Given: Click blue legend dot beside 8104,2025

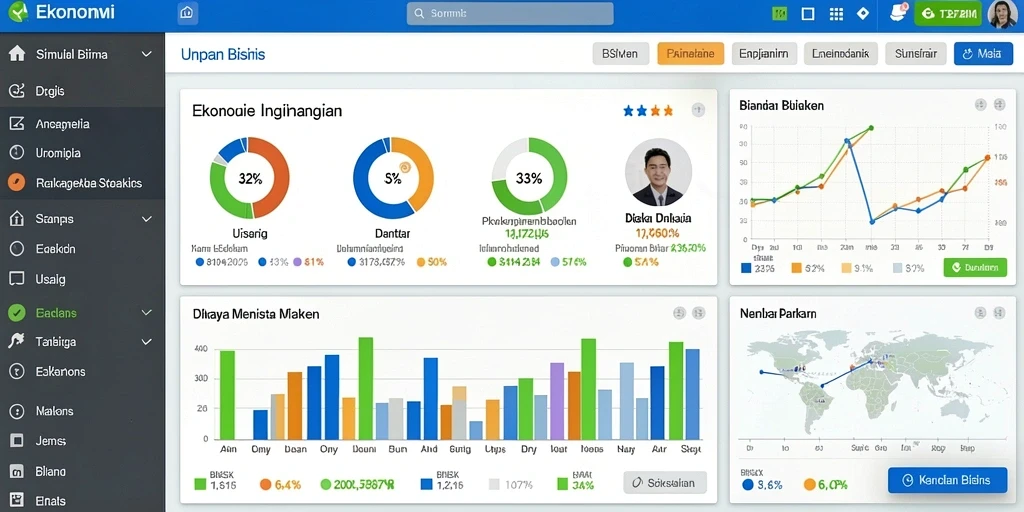Looking at the screenshot, I should tap(200, 262).
